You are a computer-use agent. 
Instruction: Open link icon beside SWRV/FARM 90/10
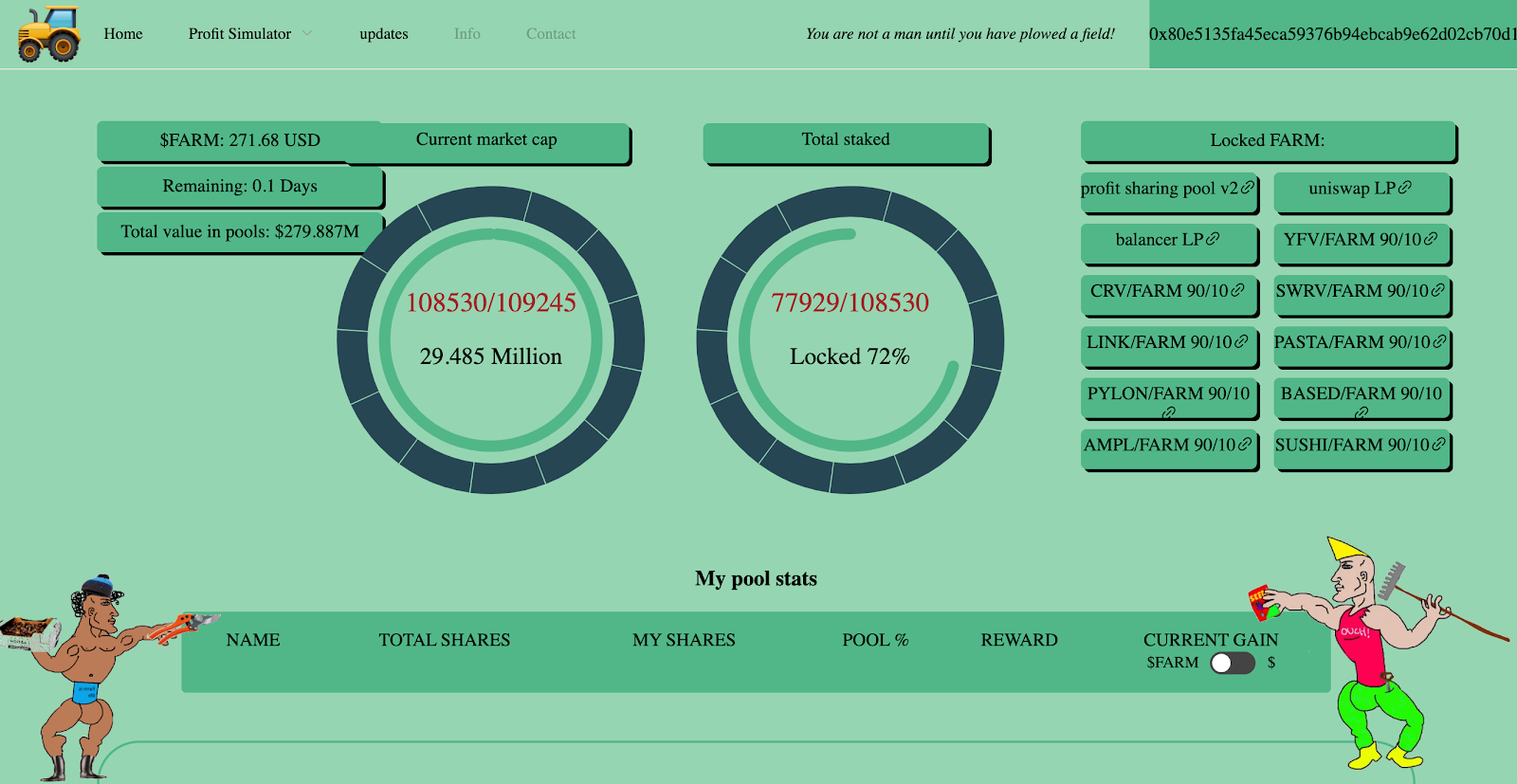pyautogui.click(x=1437, y=290)
